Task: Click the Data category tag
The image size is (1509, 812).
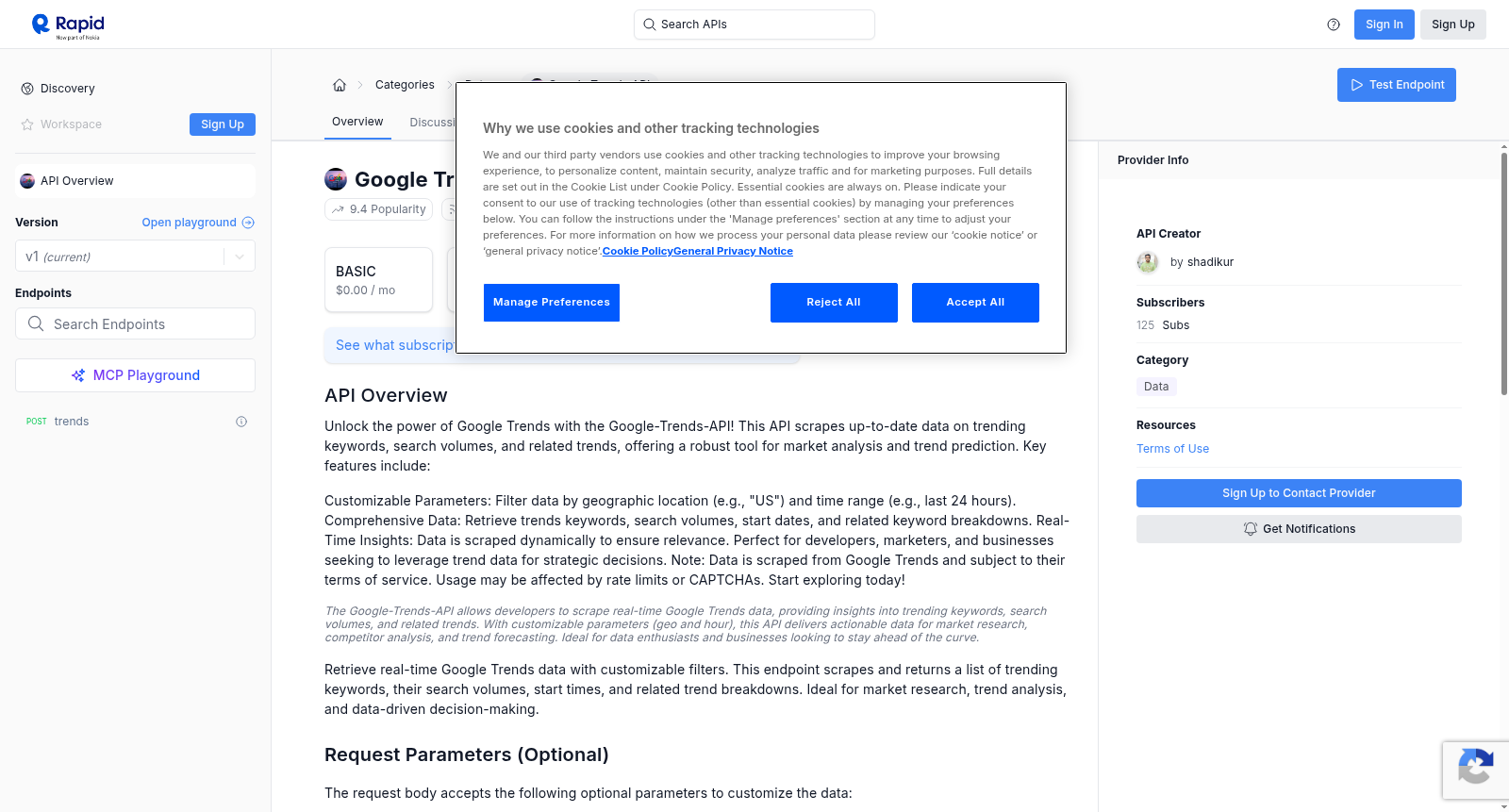Action: click(x=1156, y=387)
